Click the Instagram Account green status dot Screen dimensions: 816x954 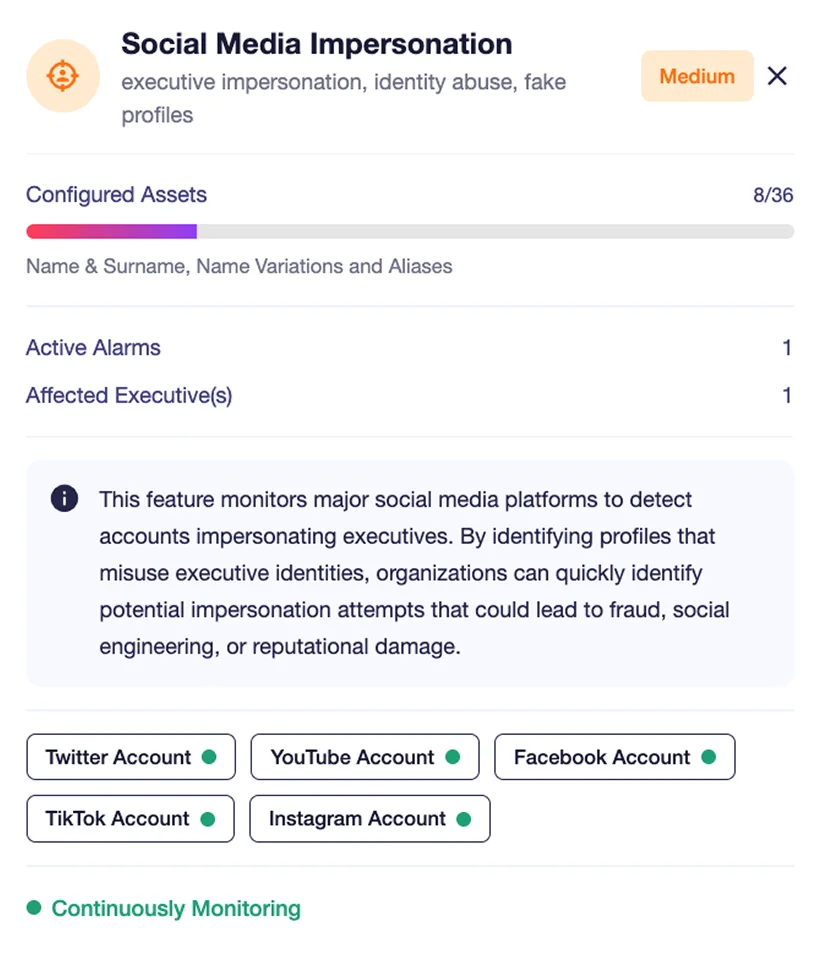point(464,819)
